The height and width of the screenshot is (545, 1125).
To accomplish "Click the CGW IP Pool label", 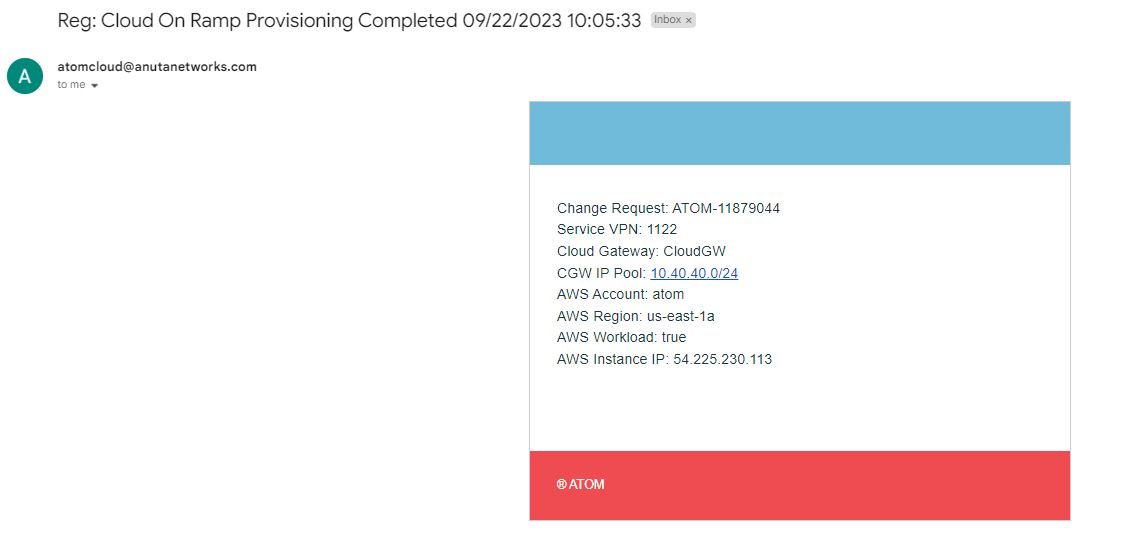I will pyautogui.click(x=602, y=273).
